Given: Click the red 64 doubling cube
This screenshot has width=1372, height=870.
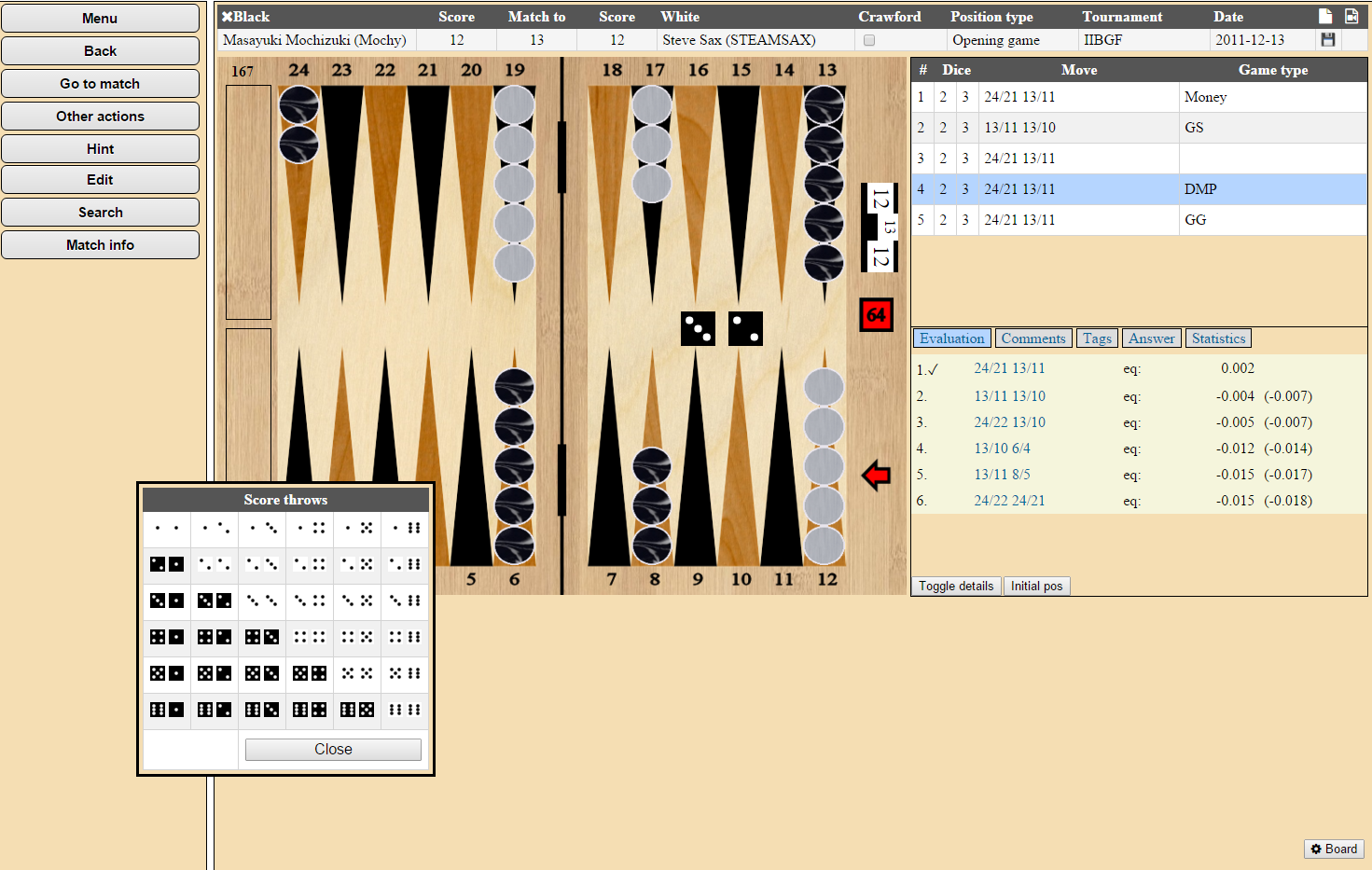Looking at the screenshot, I should 876,315.
